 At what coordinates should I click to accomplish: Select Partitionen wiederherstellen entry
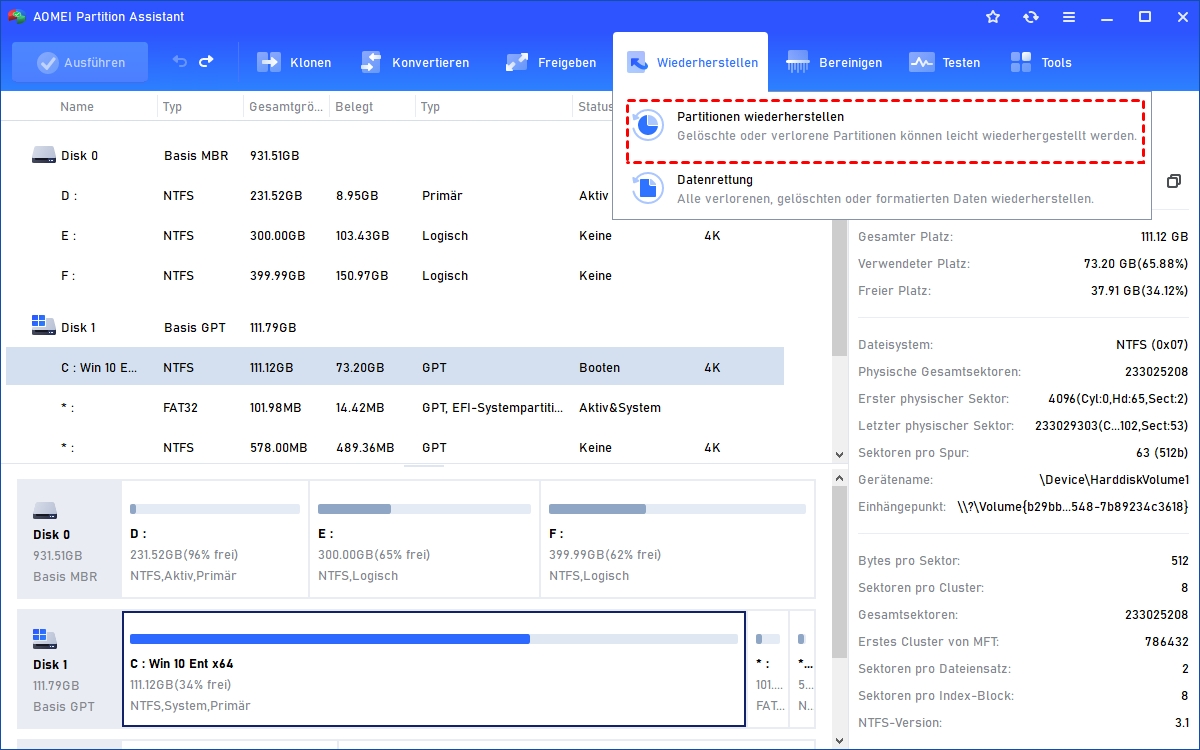click(x=884, y=131)
